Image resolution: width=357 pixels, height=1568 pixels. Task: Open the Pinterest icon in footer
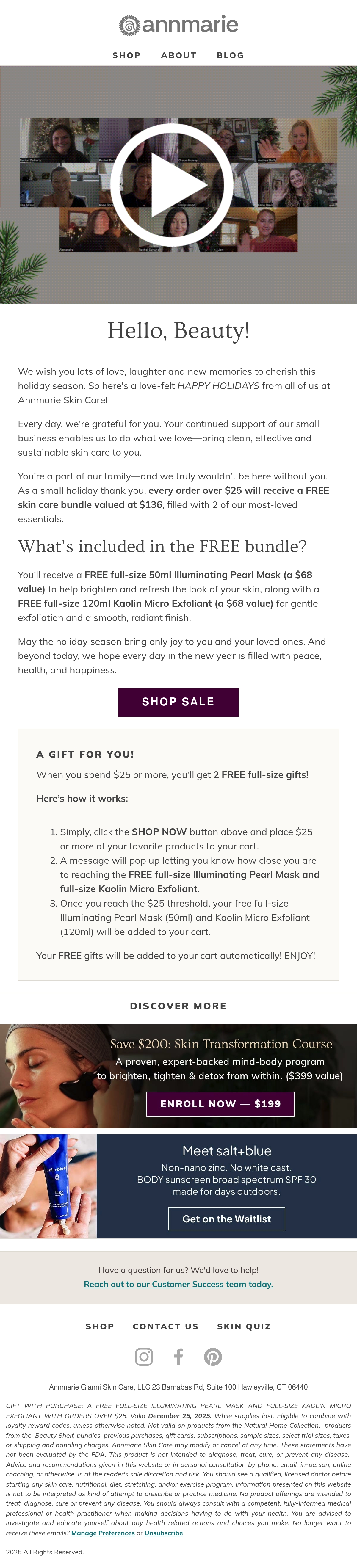pos(213,1357)
